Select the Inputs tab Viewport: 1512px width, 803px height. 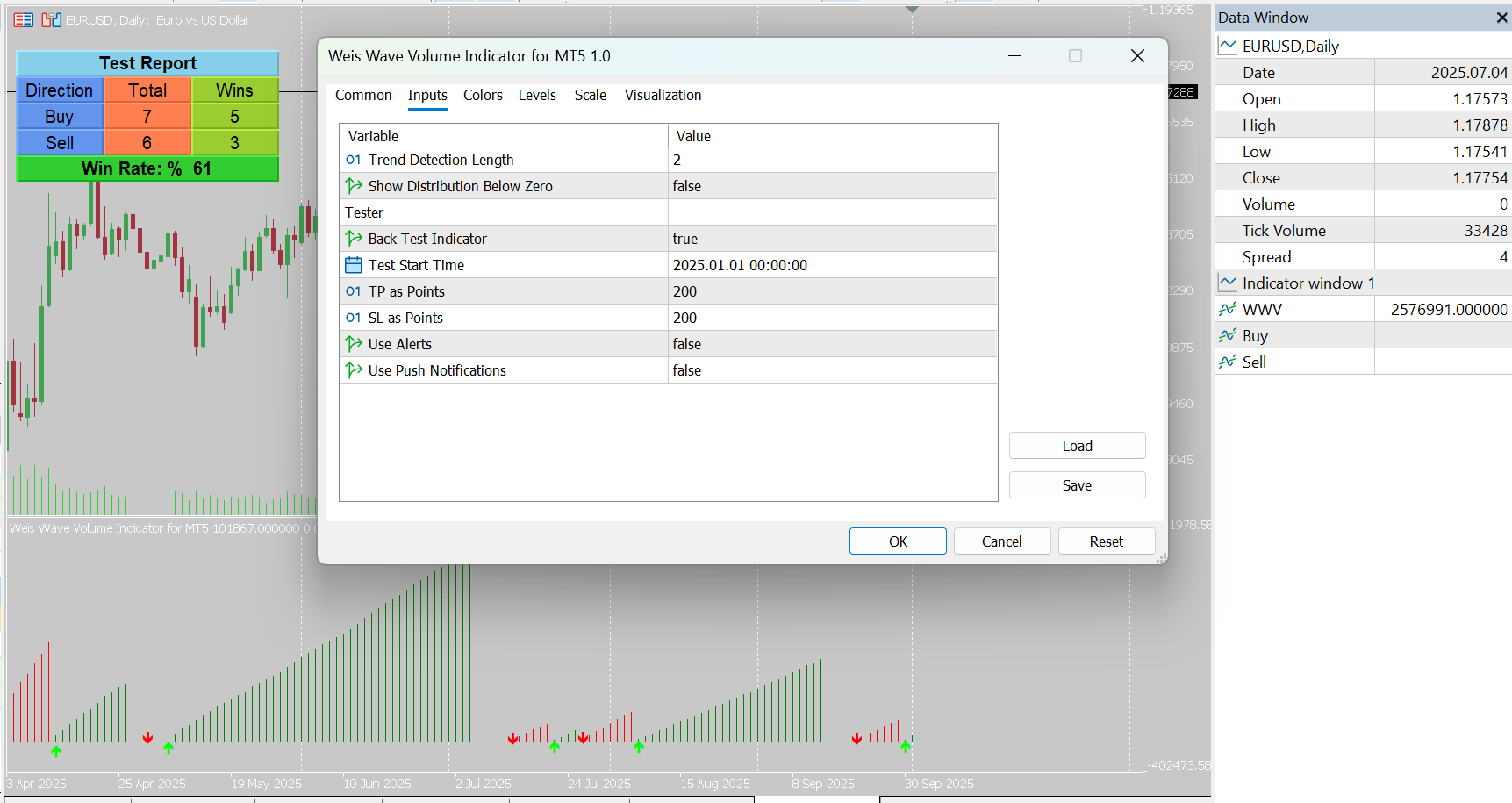coord(427,95)
